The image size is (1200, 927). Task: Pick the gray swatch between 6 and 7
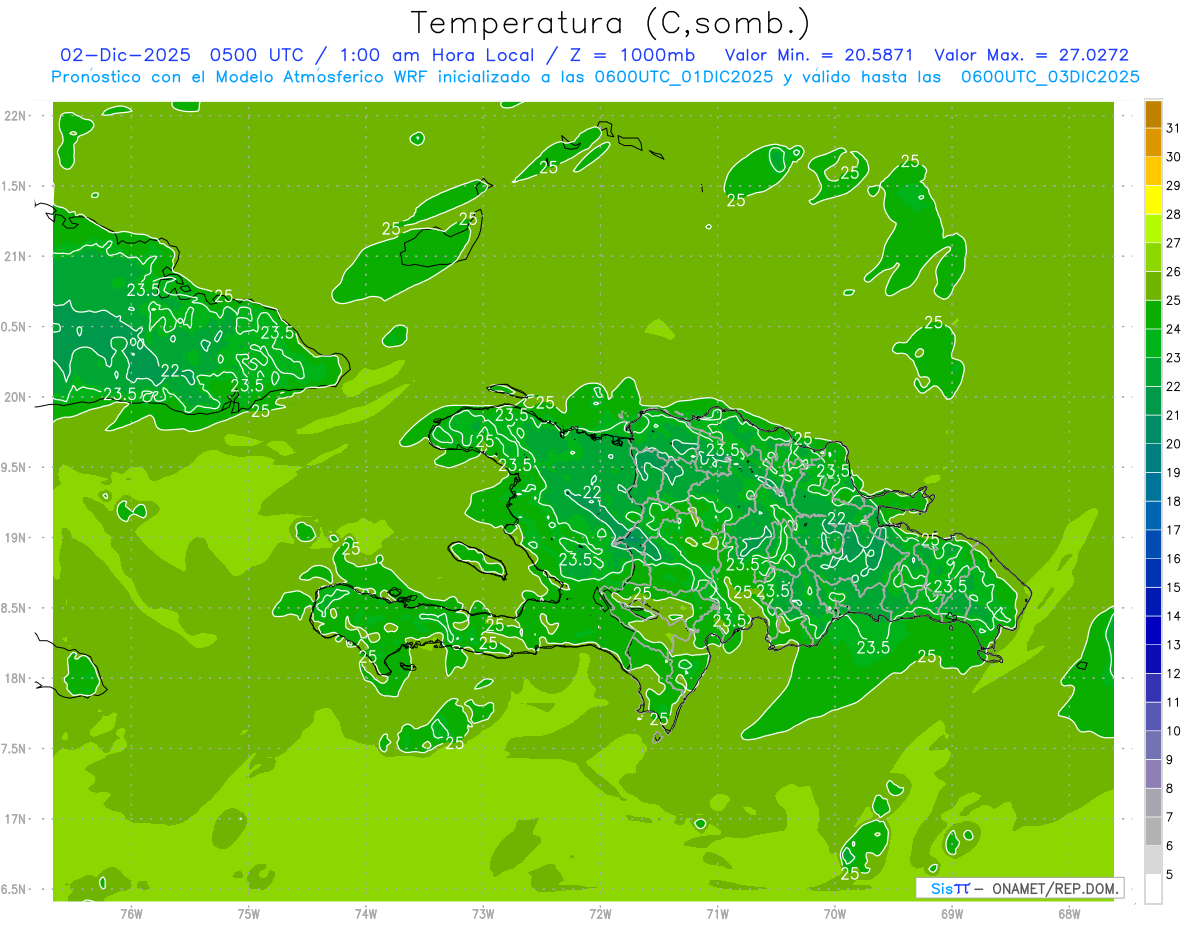click(1153, 832)
